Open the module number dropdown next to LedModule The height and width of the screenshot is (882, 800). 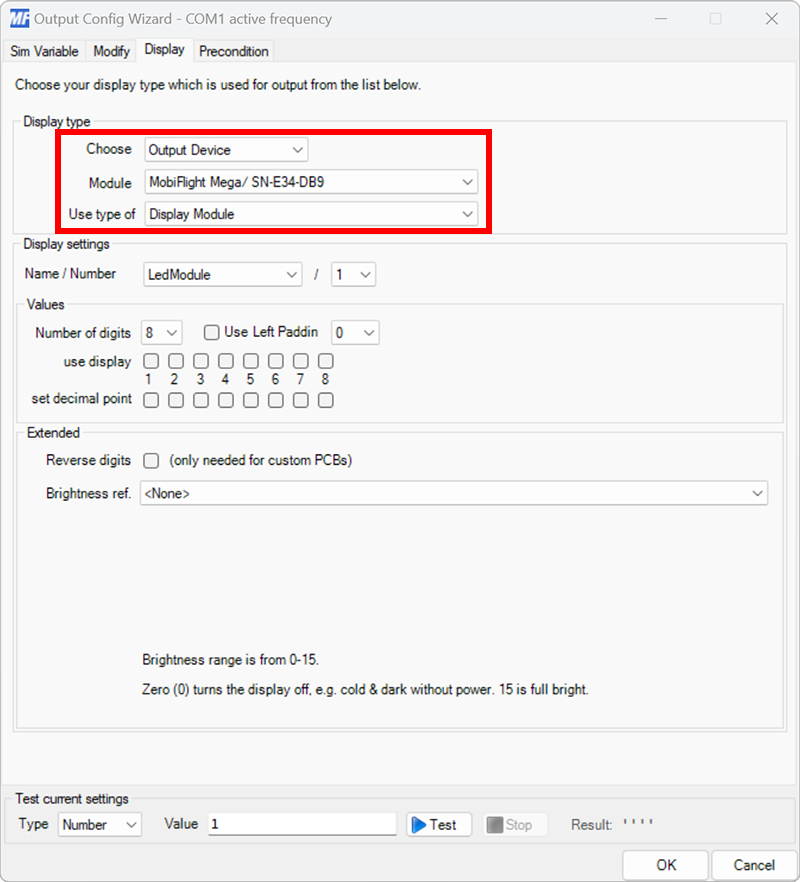coord(366,273)
